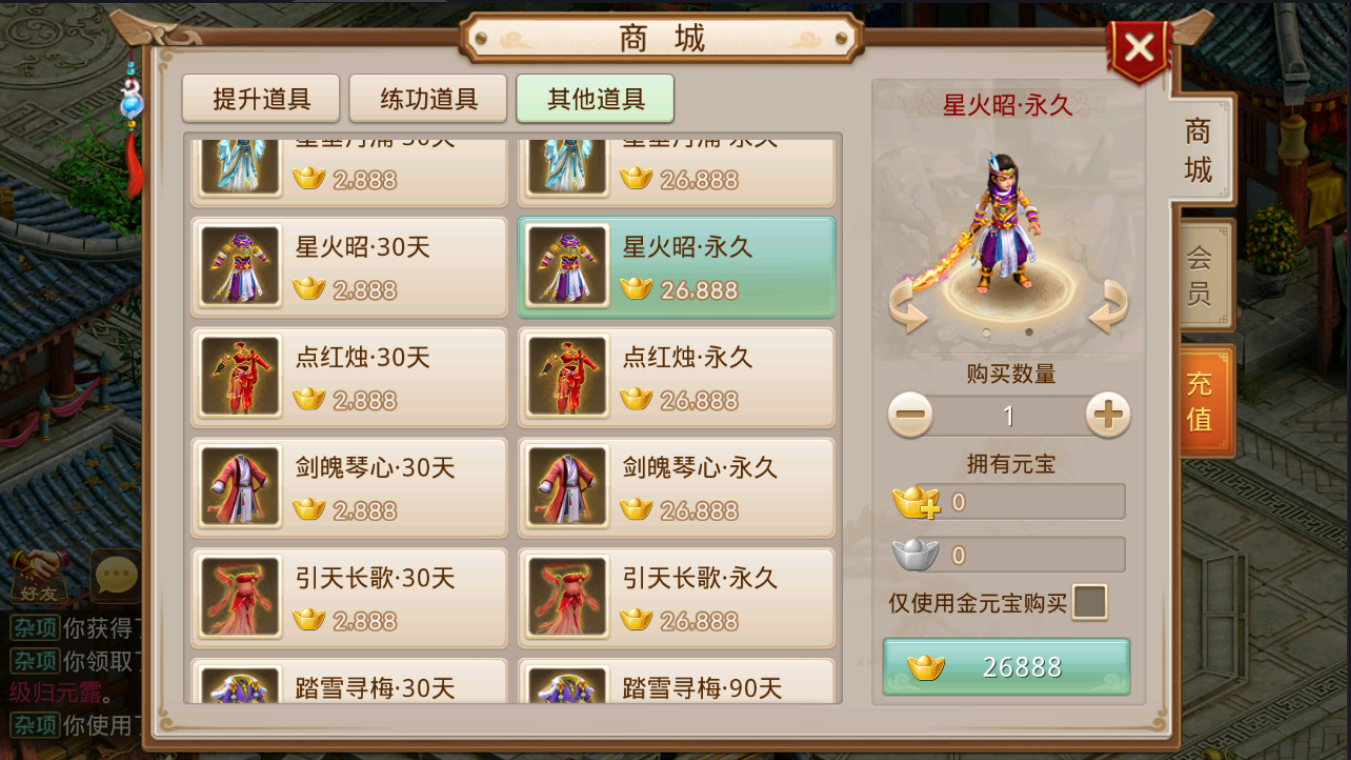The image size is (1351, 760).
Task: Switch to 练功道具 tab
Action: click(428, 99)
